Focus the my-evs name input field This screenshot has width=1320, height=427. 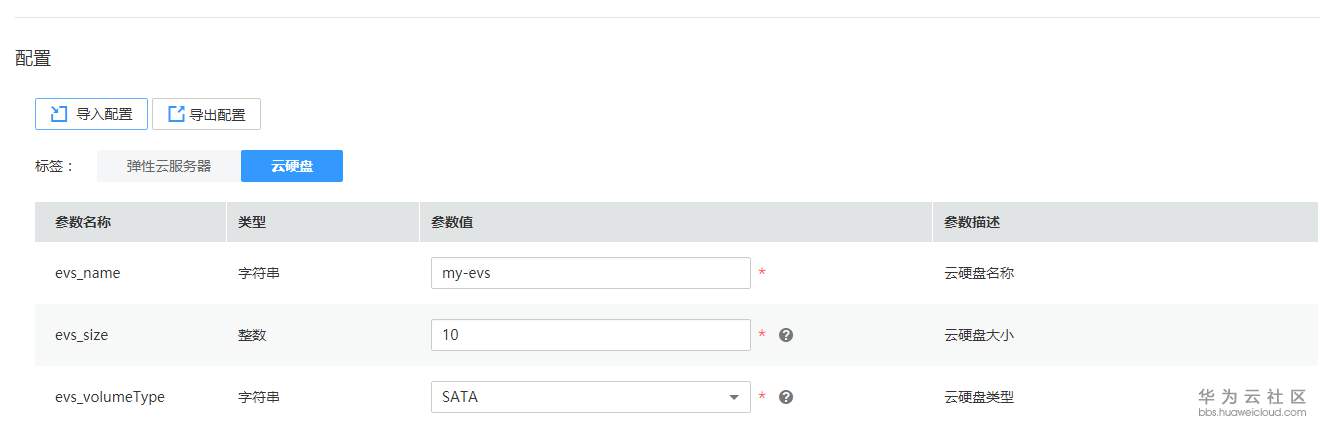(x=590, y=273)
